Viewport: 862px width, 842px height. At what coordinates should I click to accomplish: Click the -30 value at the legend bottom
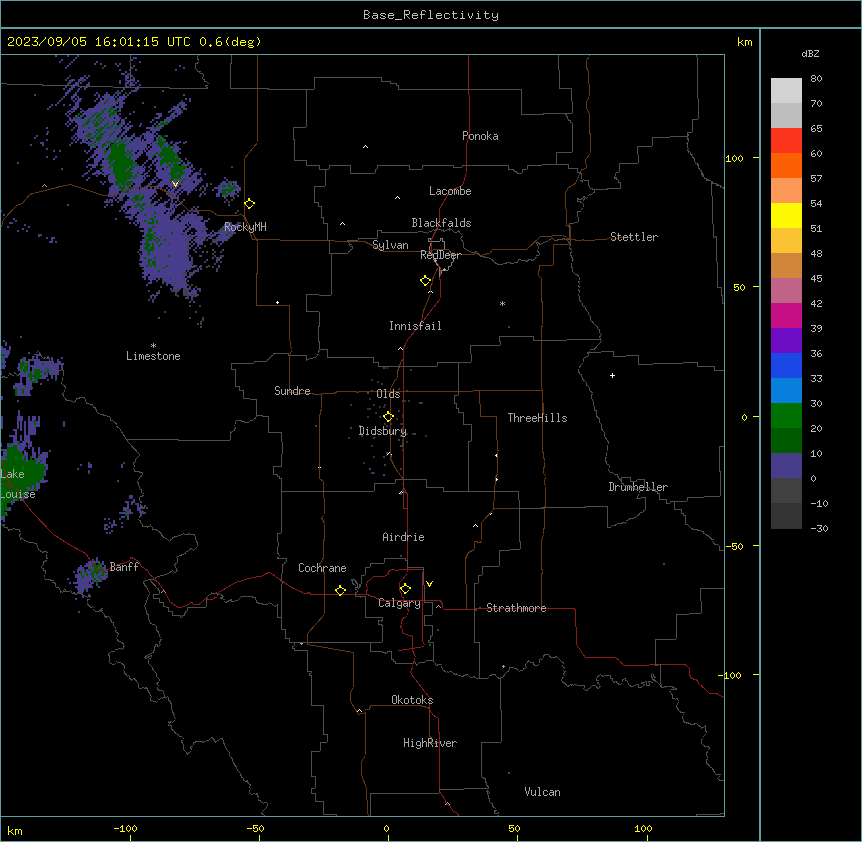pyautogui.click(x=819, y=528)
